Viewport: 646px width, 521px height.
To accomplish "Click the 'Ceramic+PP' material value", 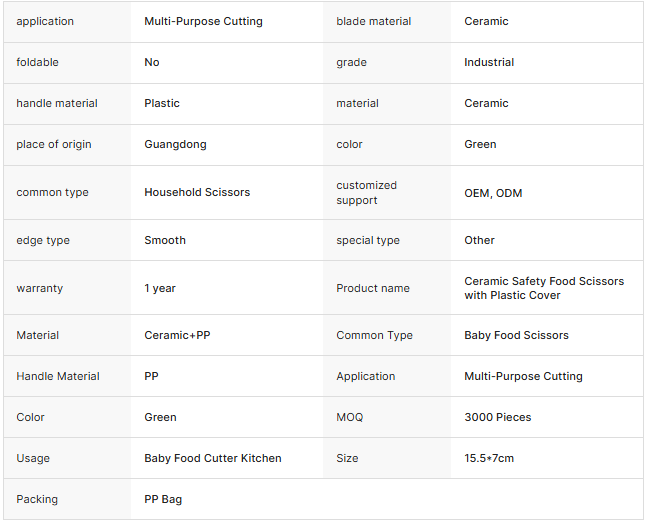I will coord(177,335).
